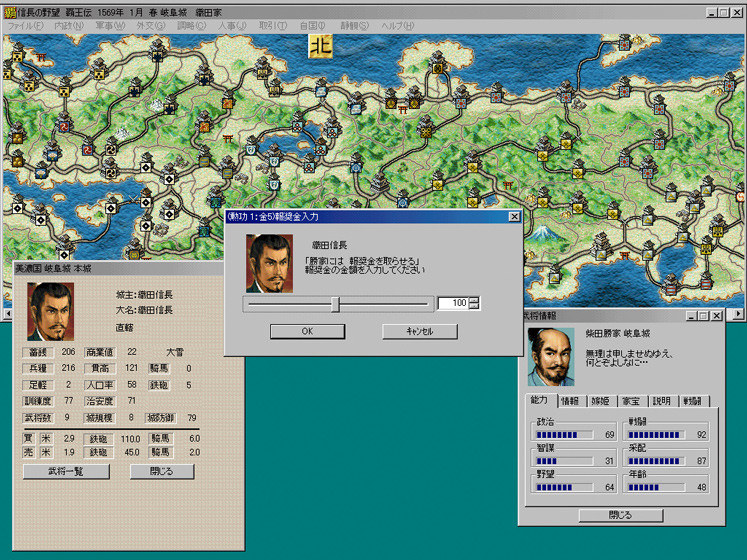Increase reward amount with spinner up arrow

tap(474, 300)
